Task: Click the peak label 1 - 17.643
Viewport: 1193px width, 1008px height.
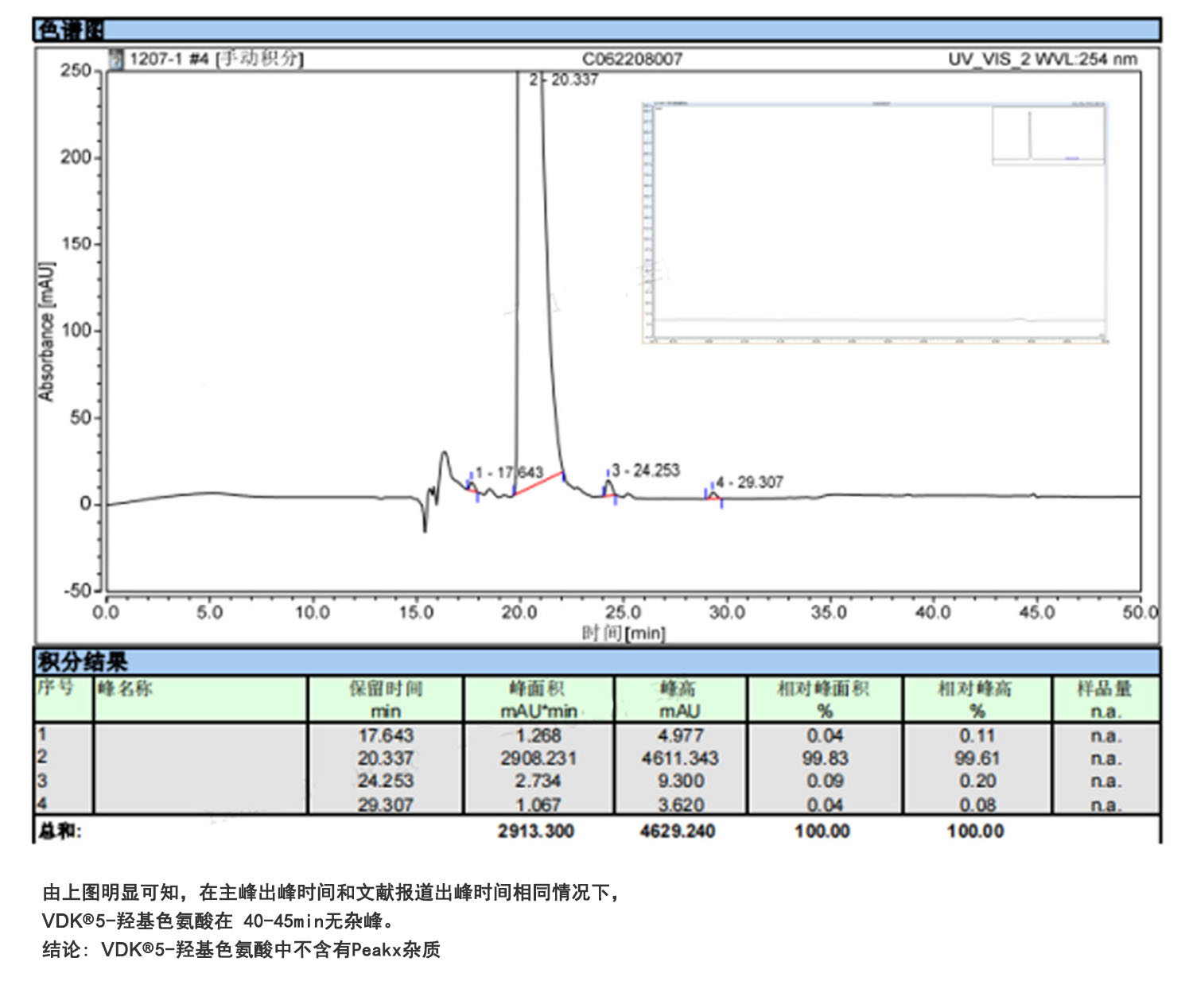Action: [509, 473]
